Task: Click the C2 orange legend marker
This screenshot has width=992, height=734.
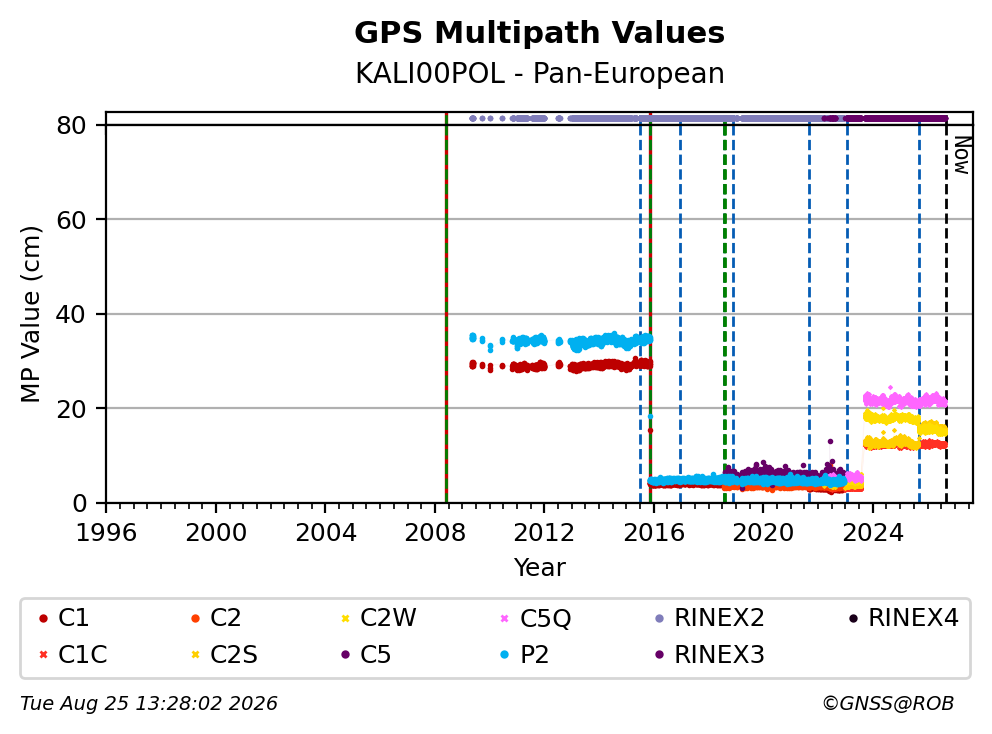Action: 195,618
